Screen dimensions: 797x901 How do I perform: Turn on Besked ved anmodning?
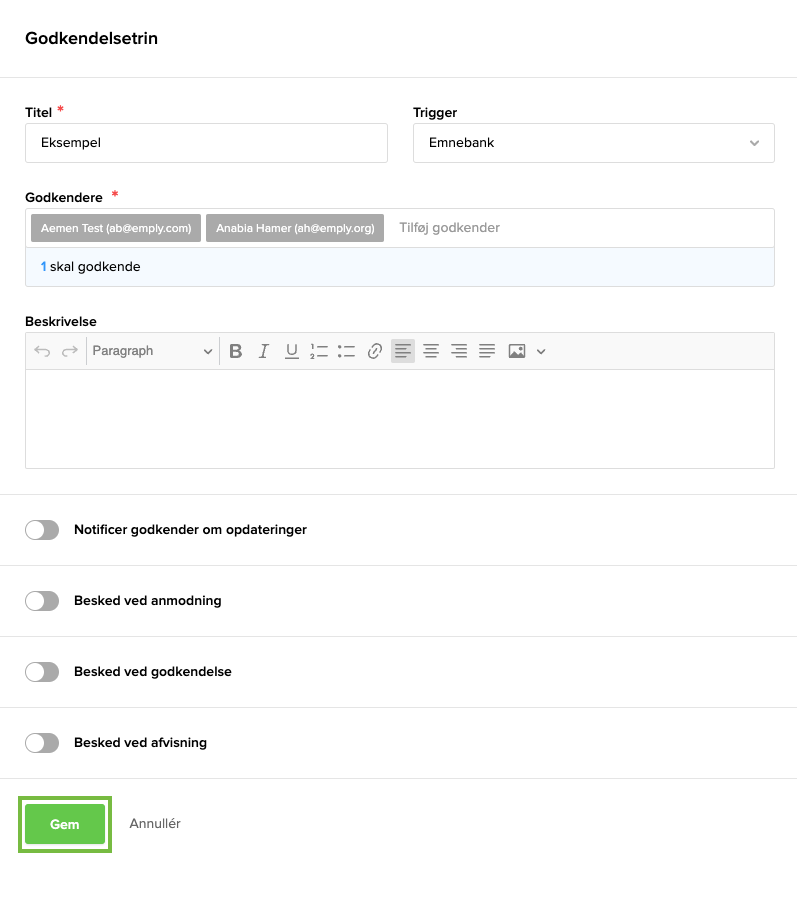[42, 601]
